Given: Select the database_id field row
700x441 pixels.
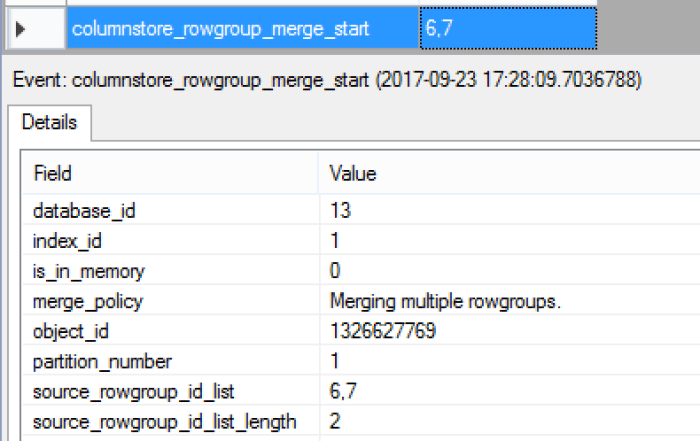Looking at the screenshot, I should click(x=83, y=211).
